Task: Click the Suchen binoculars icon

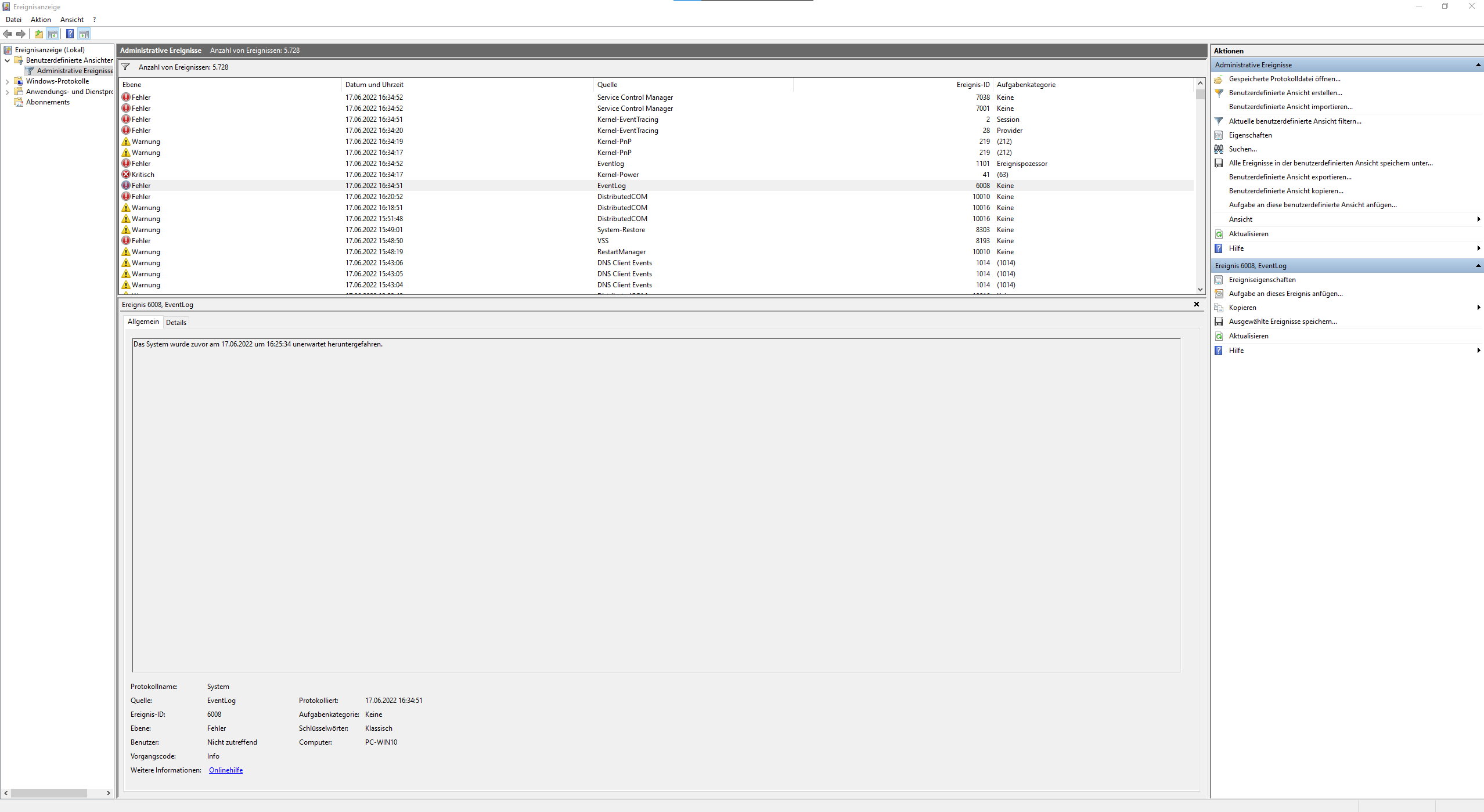Action: click(1219, 149)
